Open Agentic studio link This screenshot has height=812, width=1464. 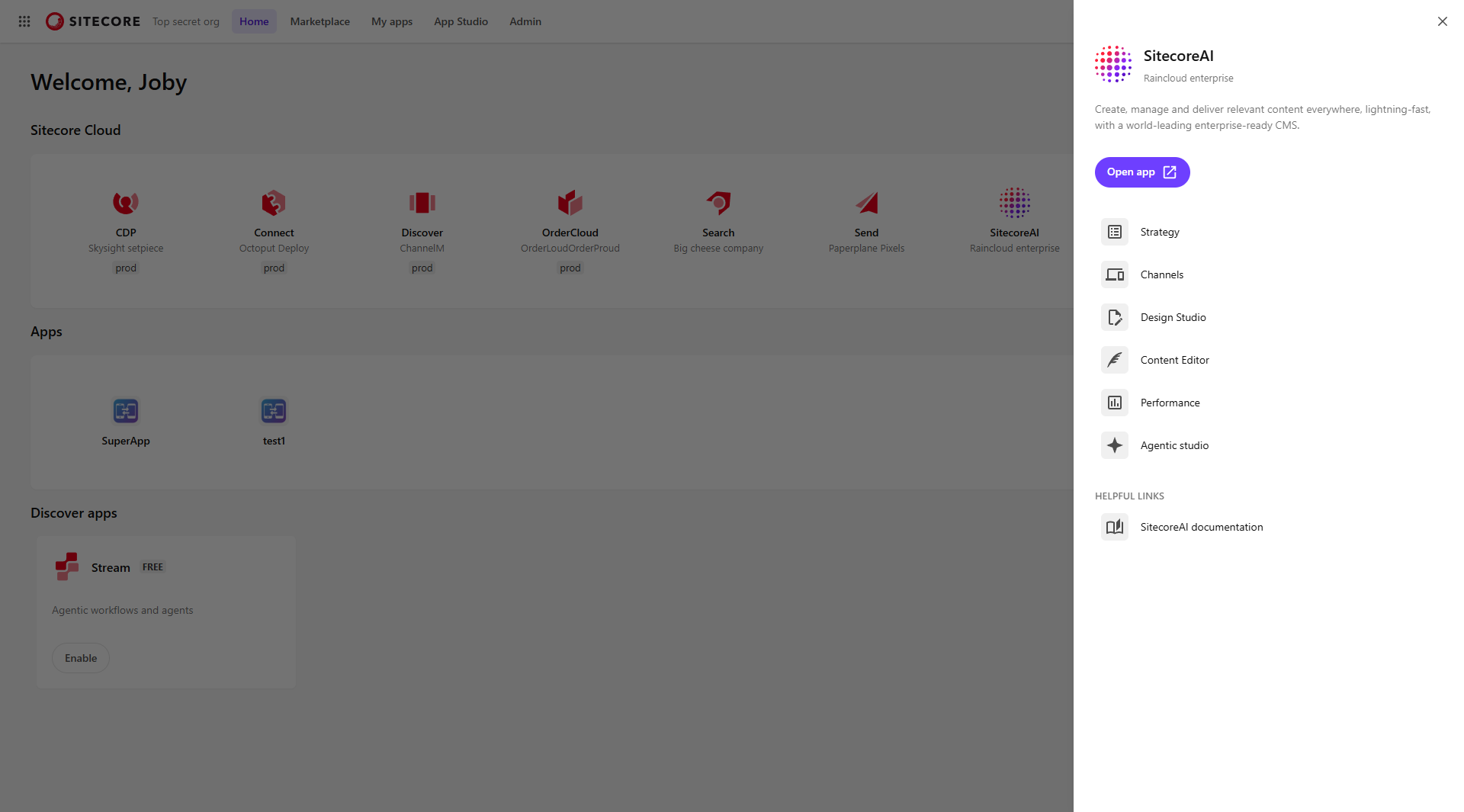1175,445
